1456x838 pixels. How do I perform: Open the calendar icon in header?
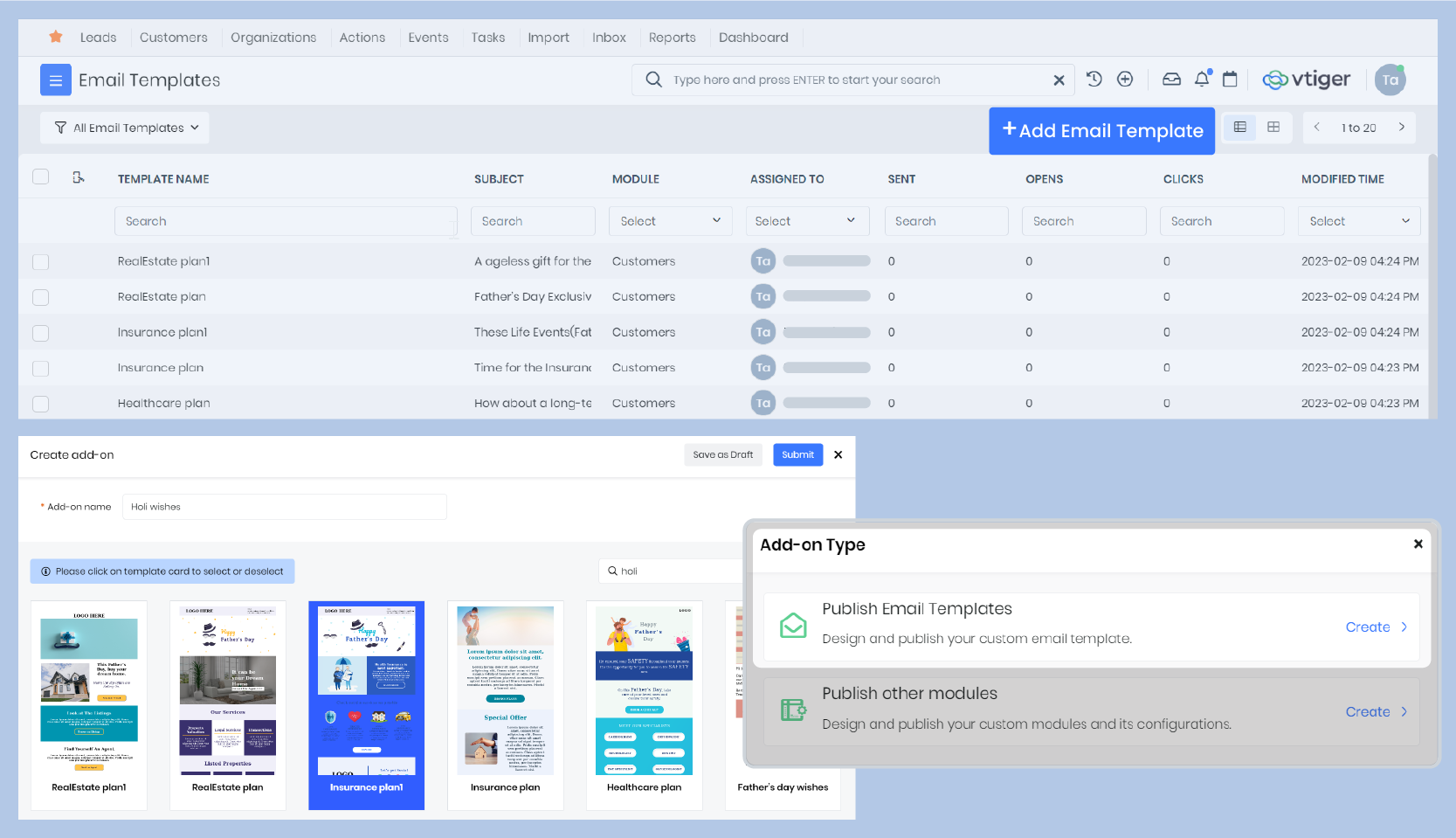pos(1230,80)
